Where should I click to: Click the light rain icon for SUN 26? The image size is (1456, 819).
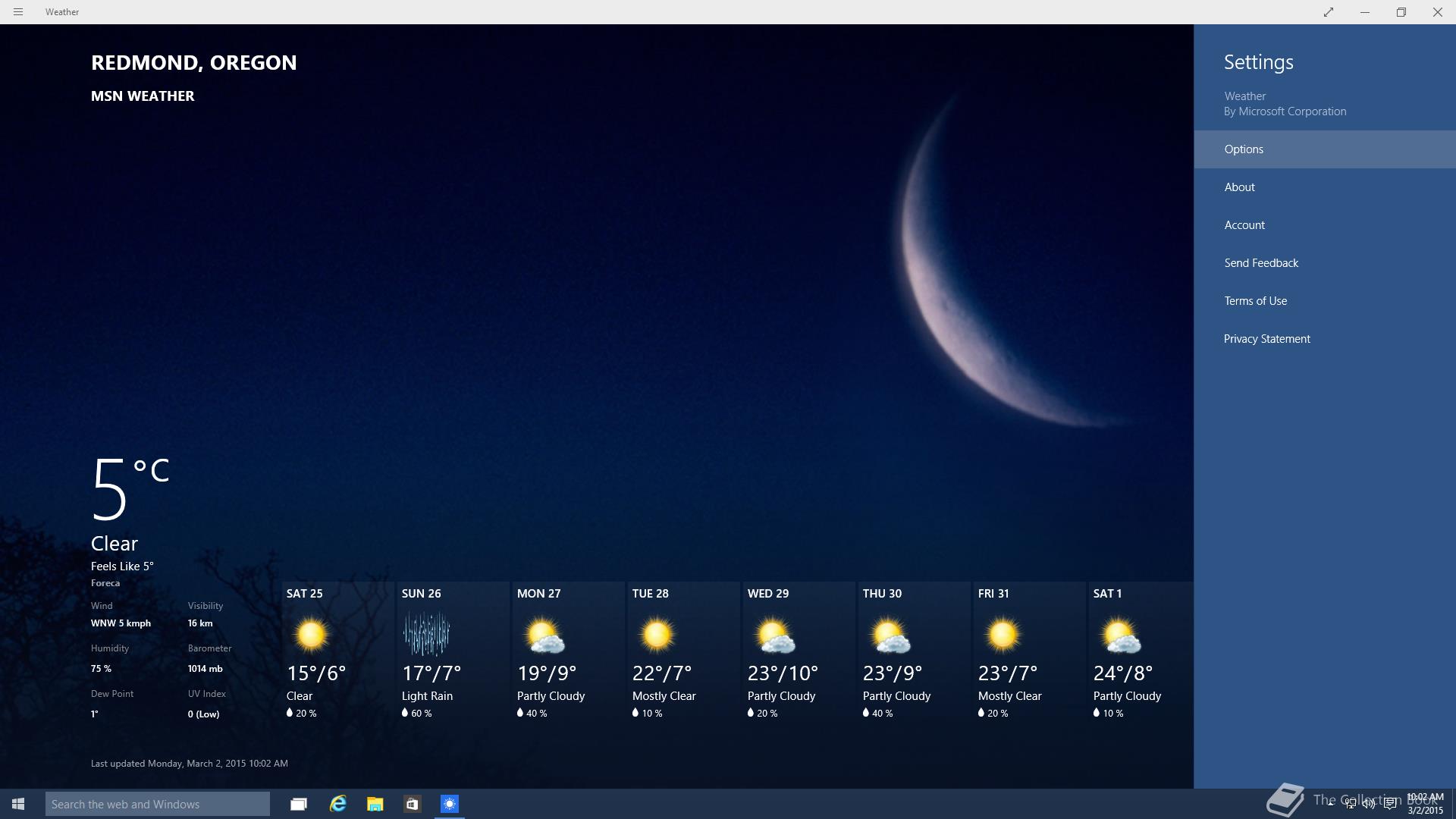click(426, 634)
